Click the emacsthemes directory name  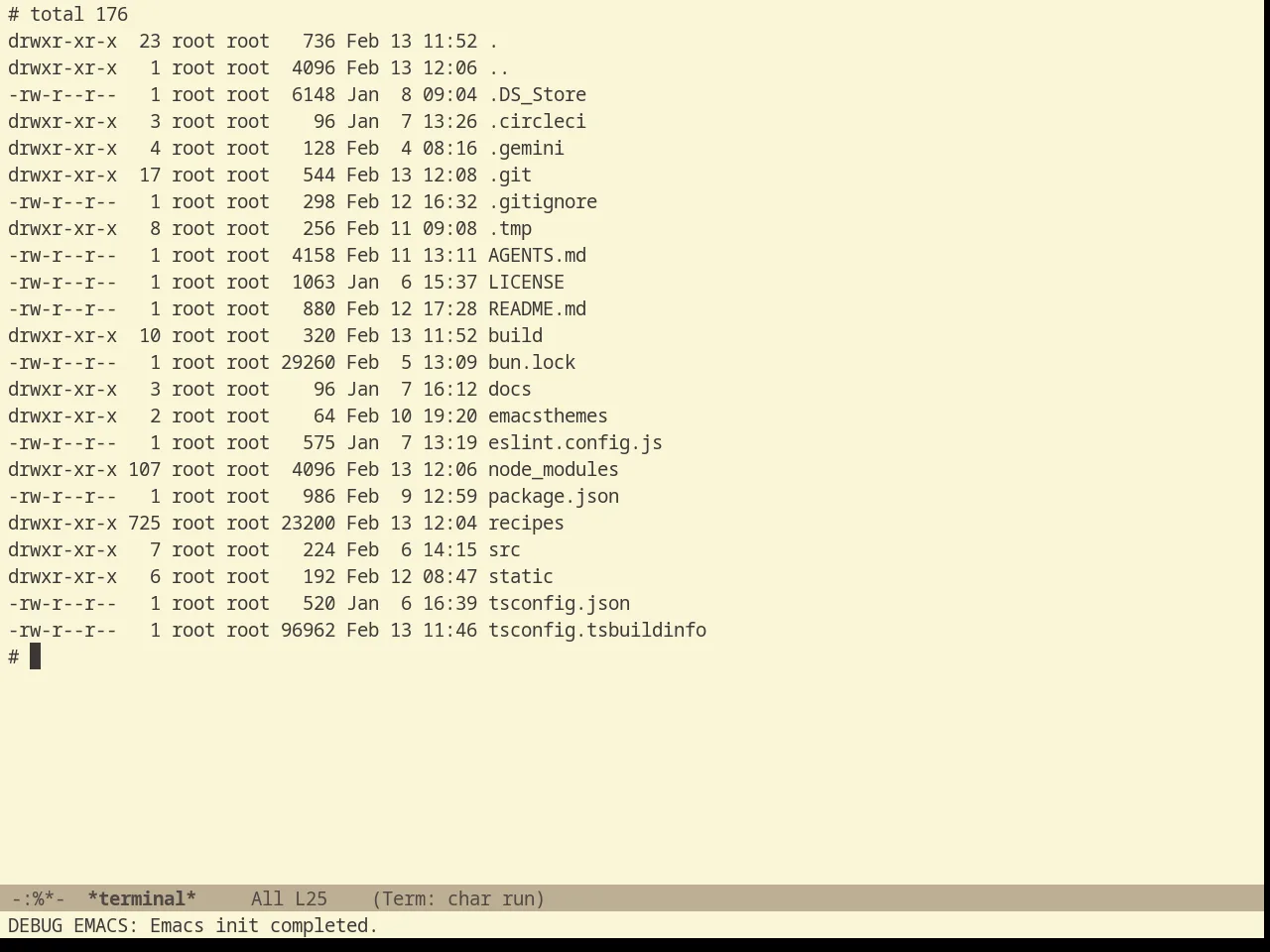click(548, 416)
